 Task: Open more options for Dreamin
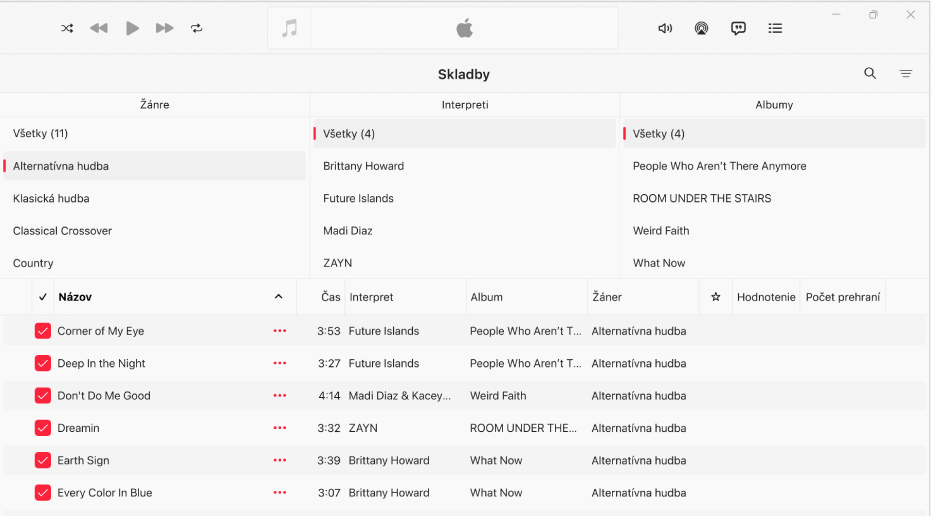coord(280,428)
